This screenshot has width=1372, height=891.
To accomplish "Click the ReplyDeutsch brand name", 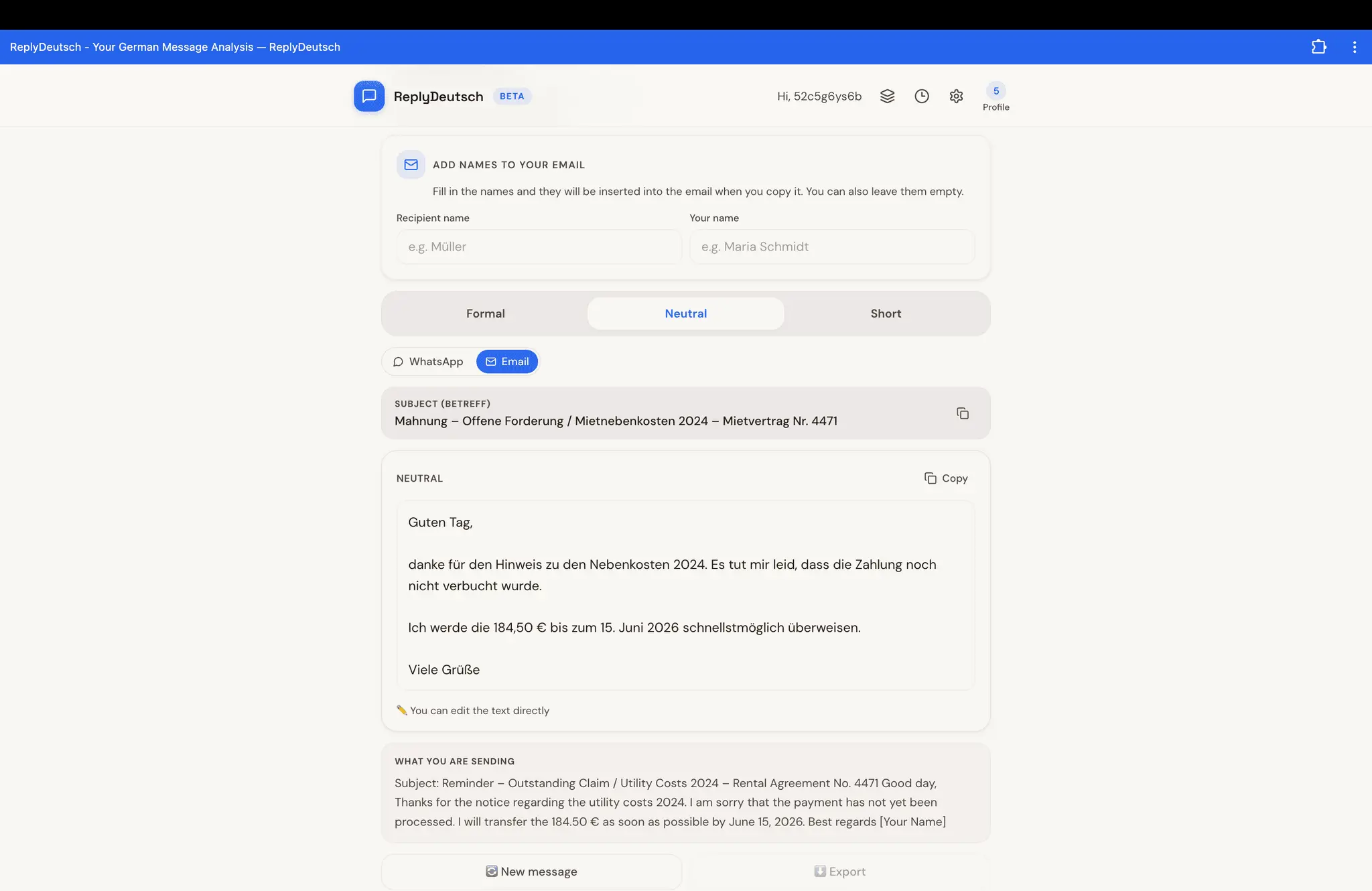I will pos(438,96).
